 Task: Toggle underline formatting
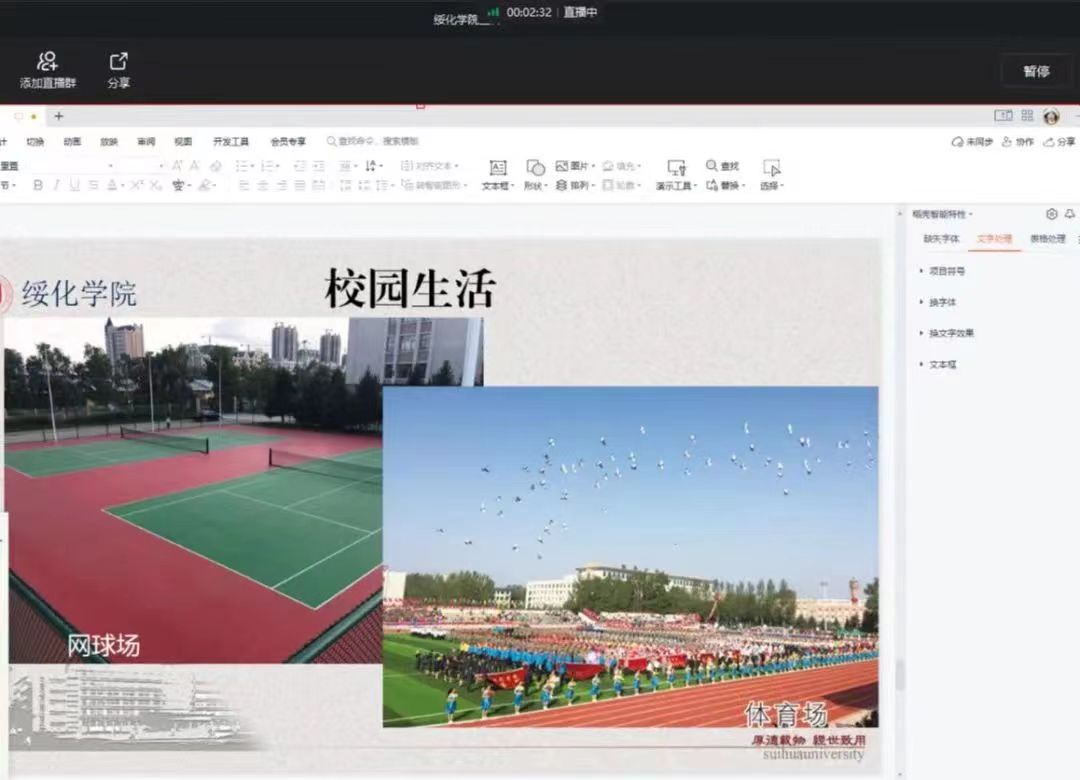(74, 185)
